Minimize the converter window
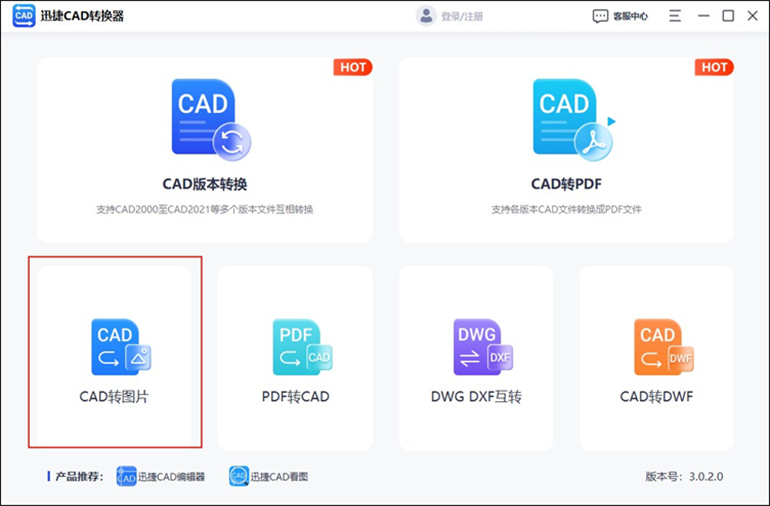Screen dimensions: 770x506 pyautogui.click(x=704, y=16)
